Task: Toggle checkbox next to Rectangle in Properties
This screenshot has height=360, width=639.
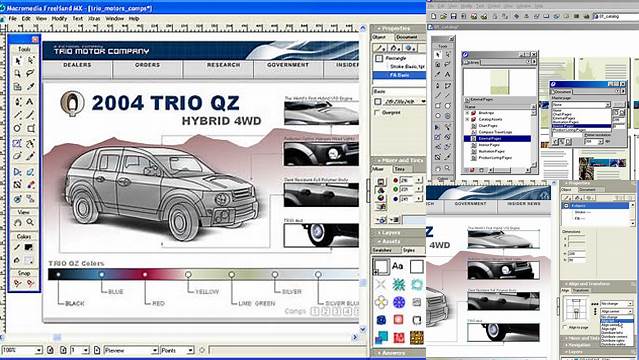Action: coord(379,58)
